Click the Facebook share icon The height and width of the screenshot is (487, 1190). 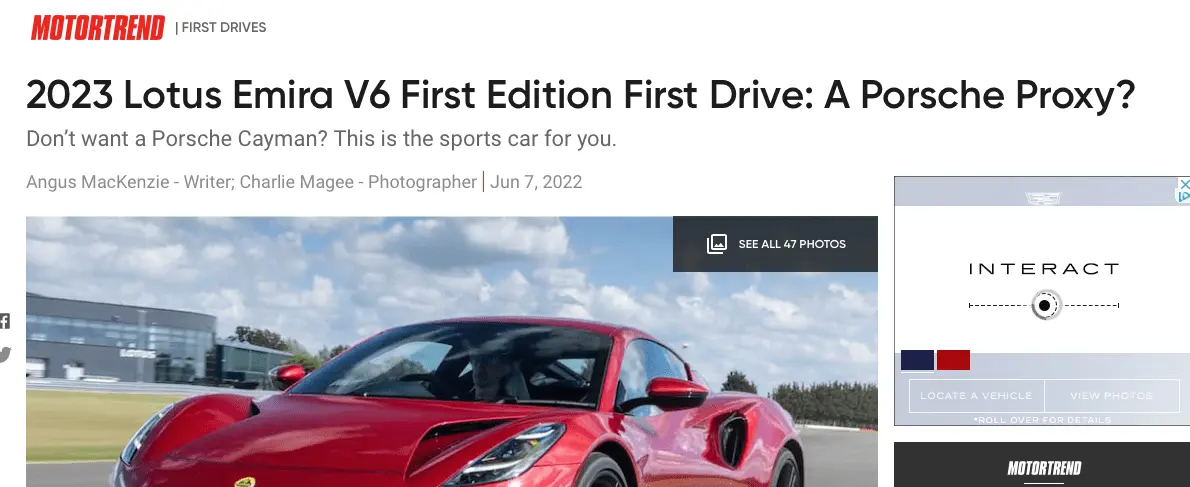coord(5,320)
